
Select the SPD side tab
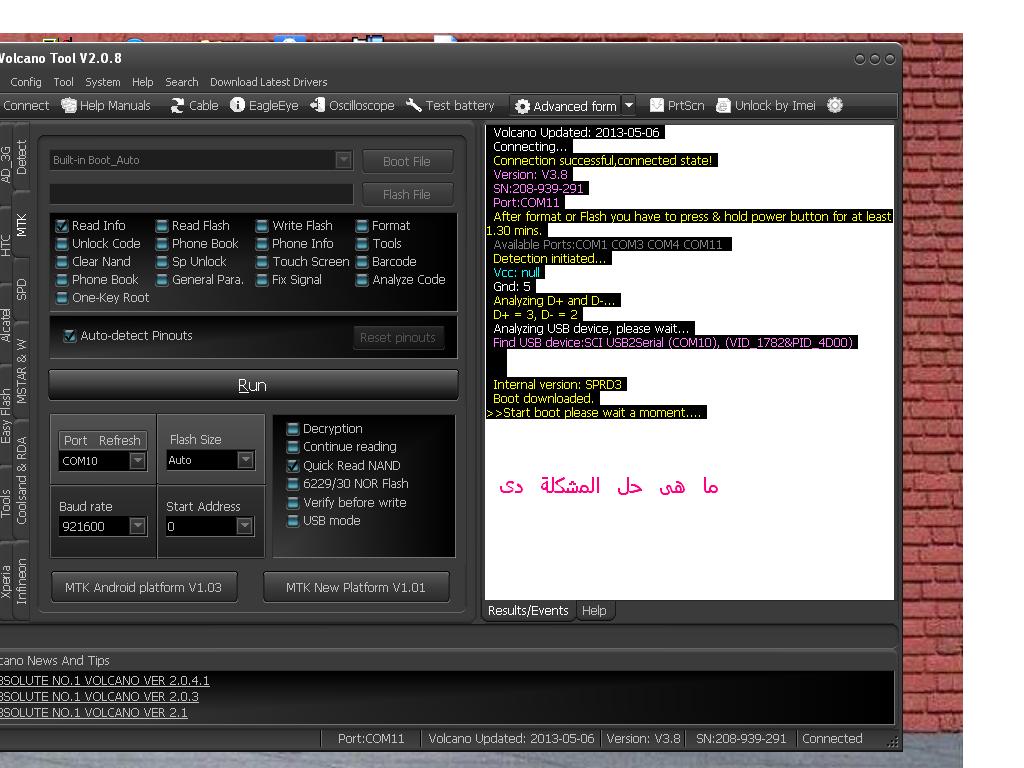pos(22,289)
